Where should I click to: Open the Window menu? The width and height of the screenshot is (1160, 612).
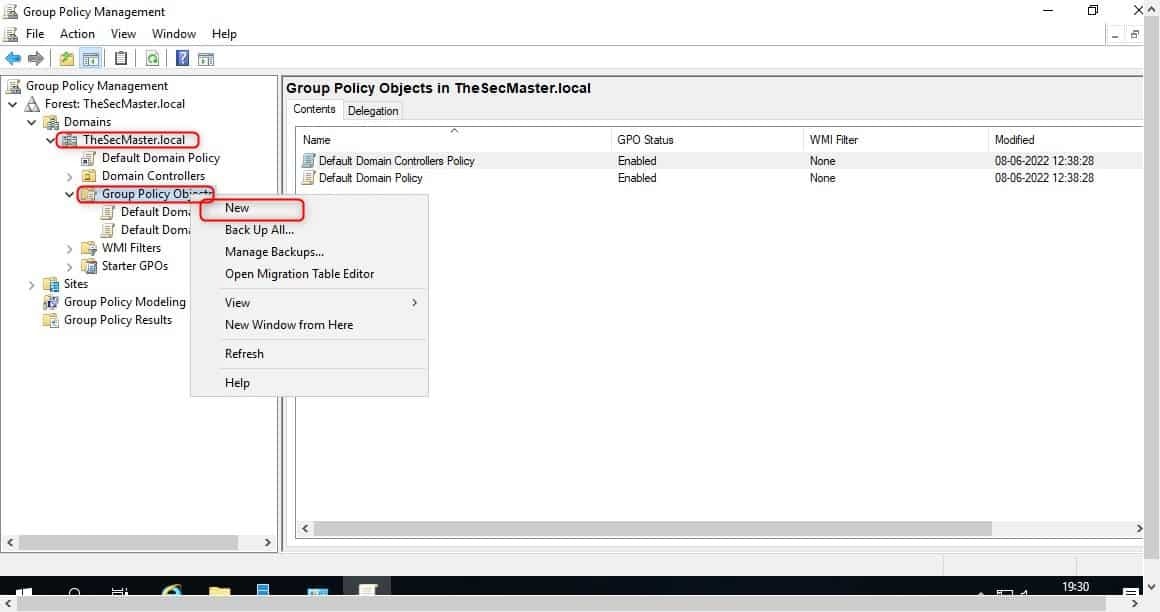click(174, 34)
